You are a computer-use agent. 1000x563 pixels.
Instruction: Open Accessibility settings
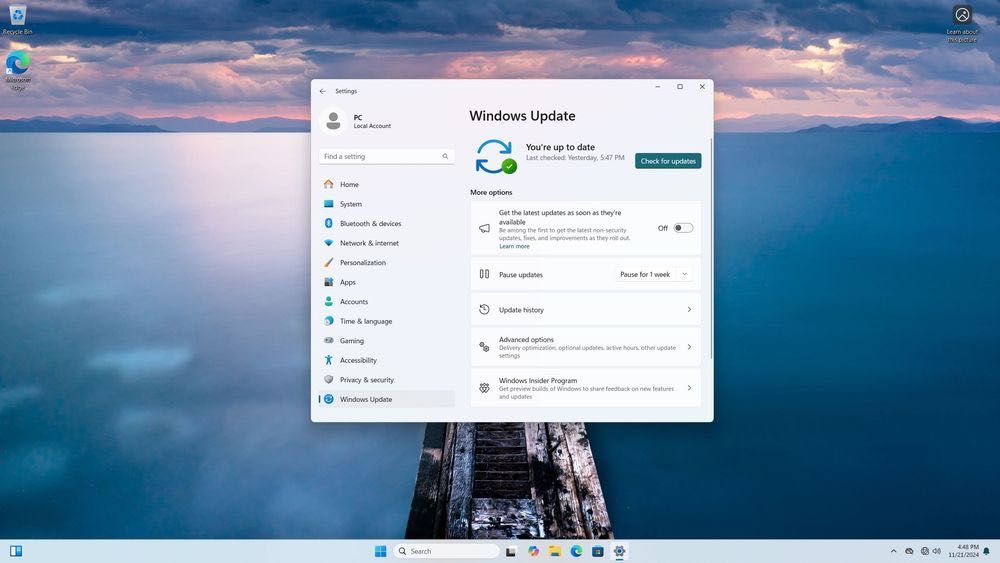click(x=386, y=360)
